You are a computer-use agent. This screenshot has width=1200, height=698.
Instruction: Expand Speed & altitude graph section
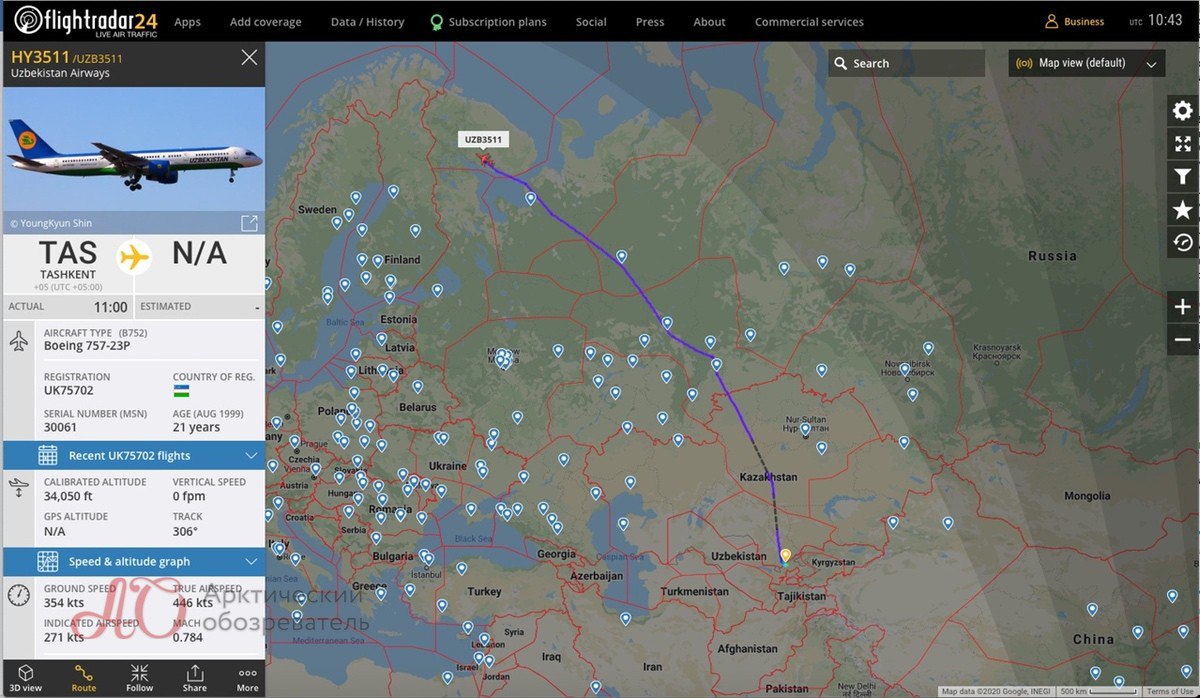point(134,561)
